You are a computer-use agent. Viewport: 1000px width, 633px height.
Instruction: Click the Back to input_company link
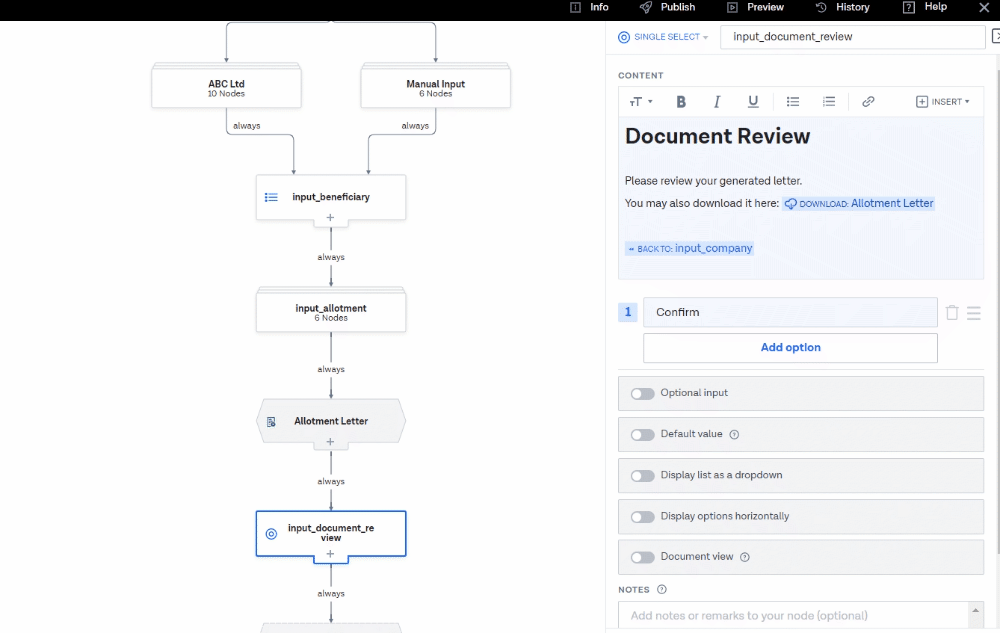point(689,249)
